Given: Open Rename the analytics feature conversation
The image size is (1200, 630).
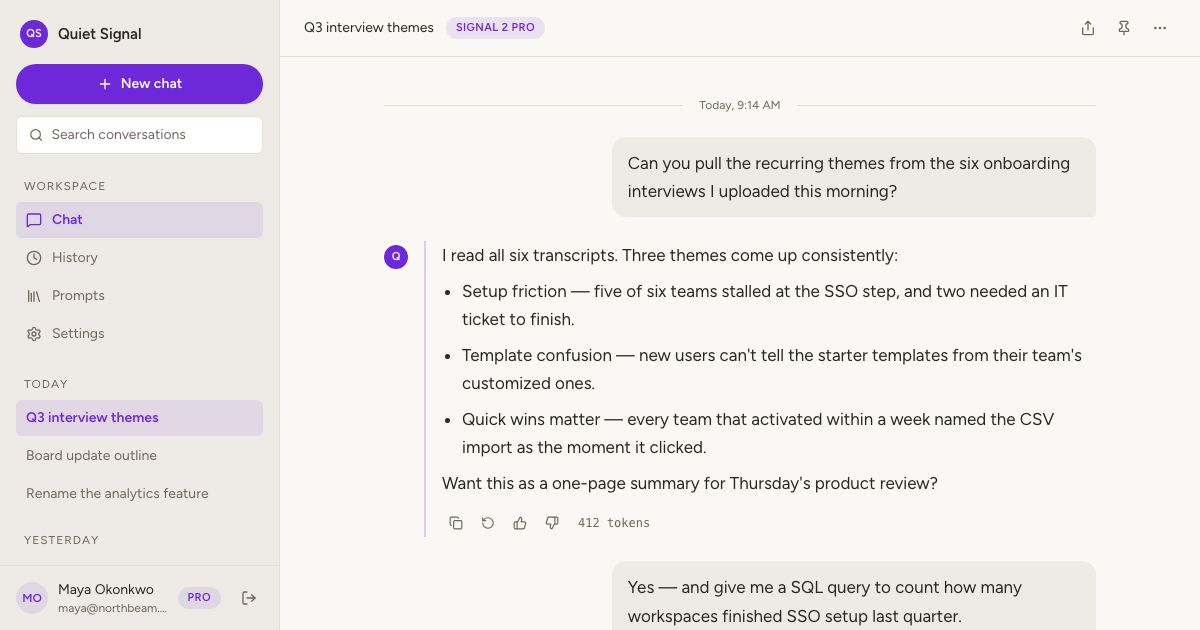Looking at the screenshot, I should point(139,494).
